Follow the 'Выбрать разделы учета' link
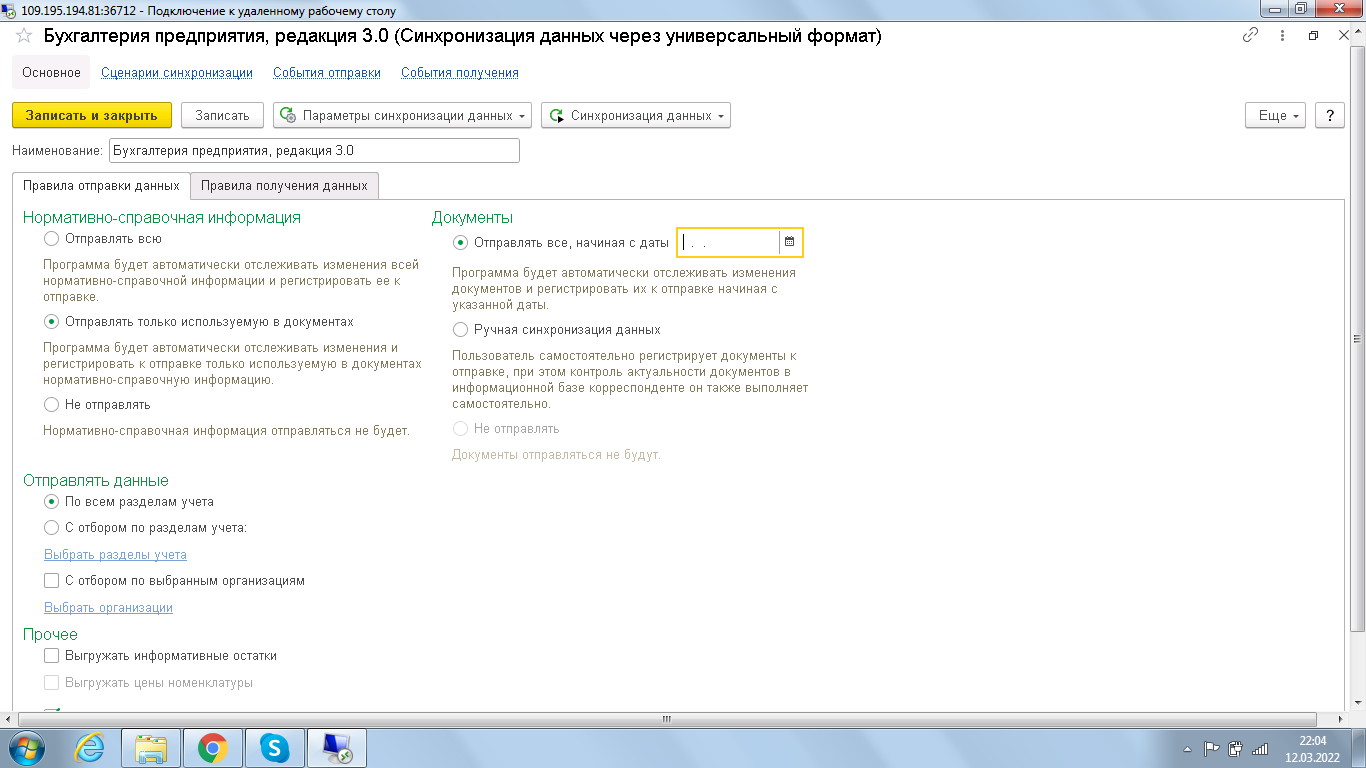Image resolution: width=1366 pixels, height=768 pixels. [x=115, y=554]
